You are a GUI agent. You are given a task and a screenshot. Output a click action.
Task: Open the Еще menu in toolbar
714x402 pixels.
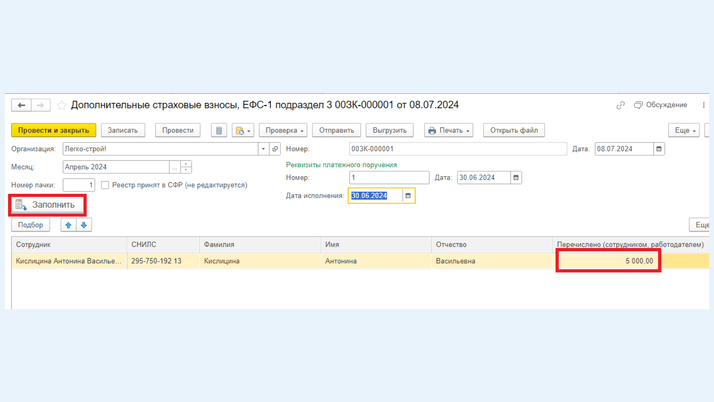pyautogui.click(x=684, y=130)
